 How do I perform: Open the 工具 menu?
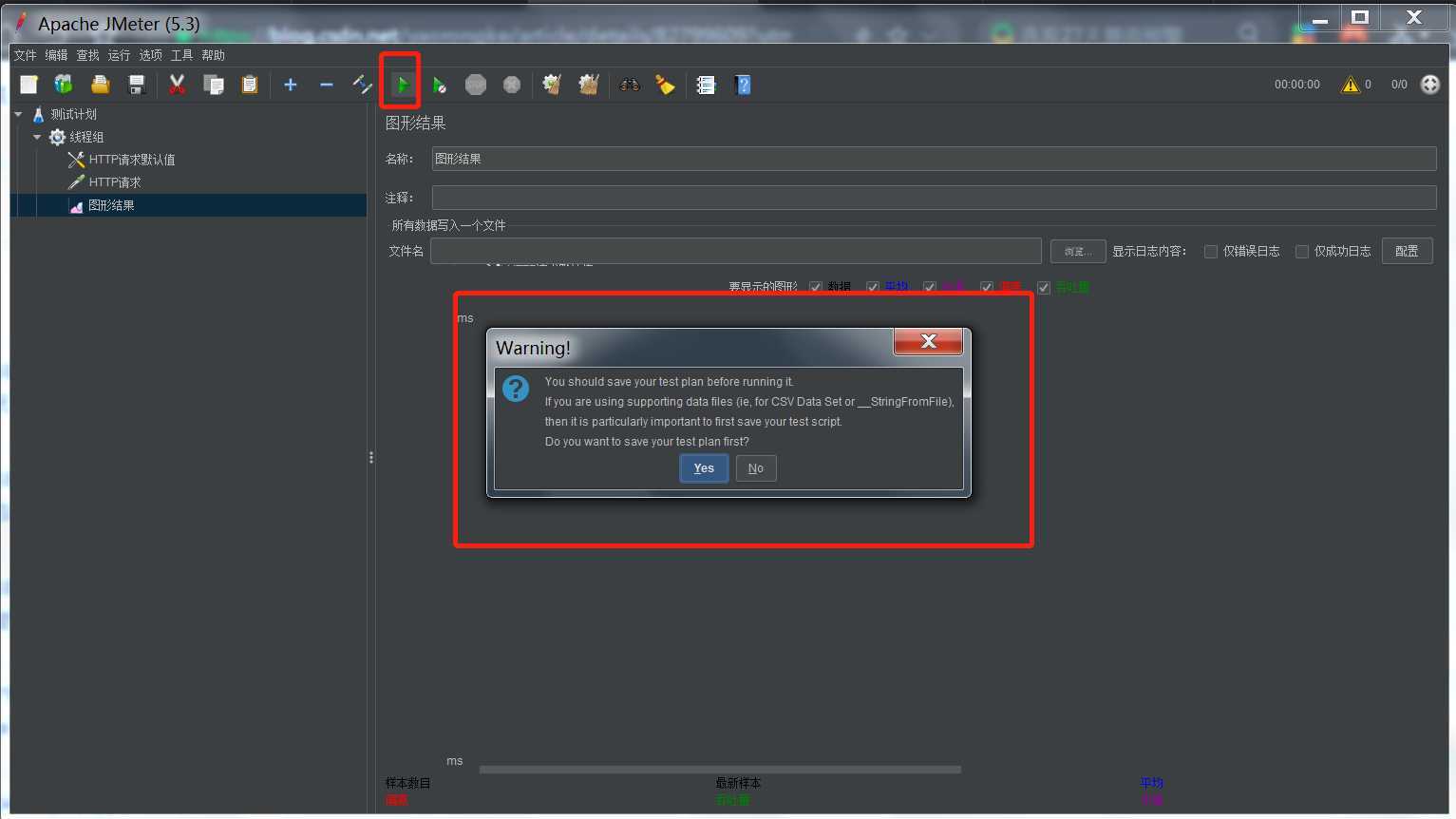coord(181,55)
